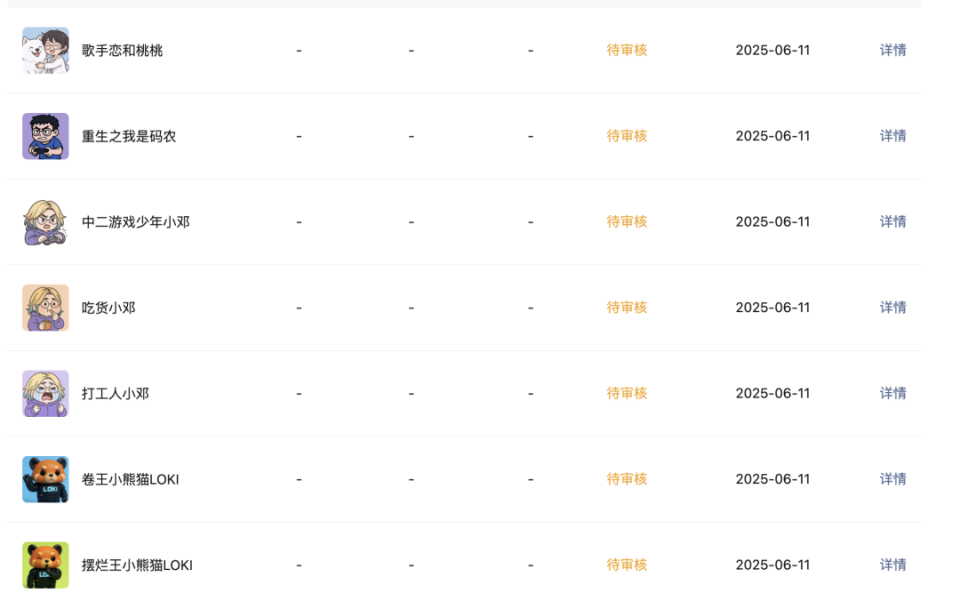Click the date in 摆烂王小熊猫LOKI row
This screenshot has width=960, height=601.
click(773, 565)
